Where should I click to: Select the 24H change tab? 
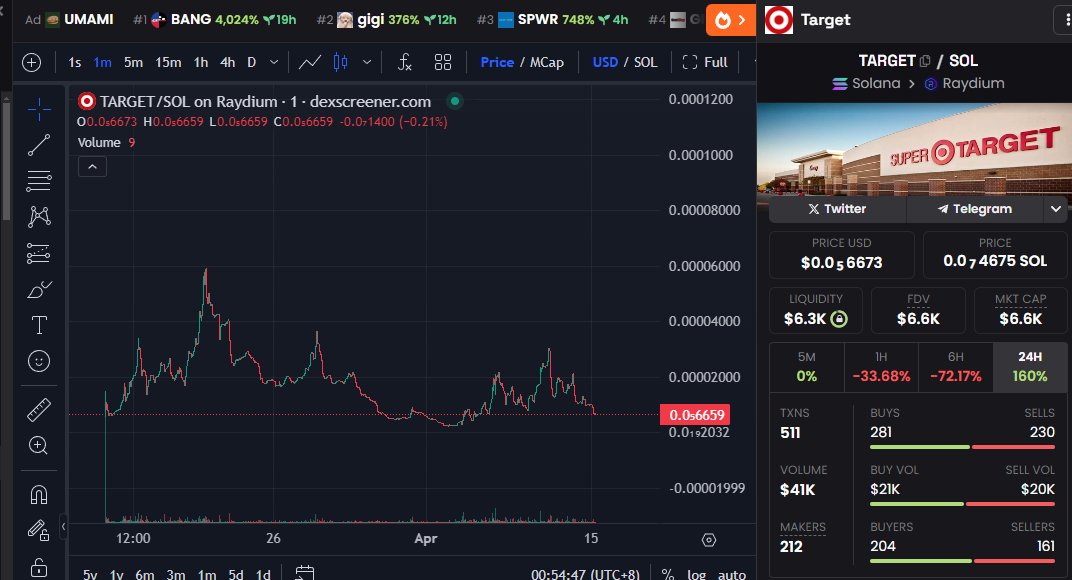pos(1030,367)
